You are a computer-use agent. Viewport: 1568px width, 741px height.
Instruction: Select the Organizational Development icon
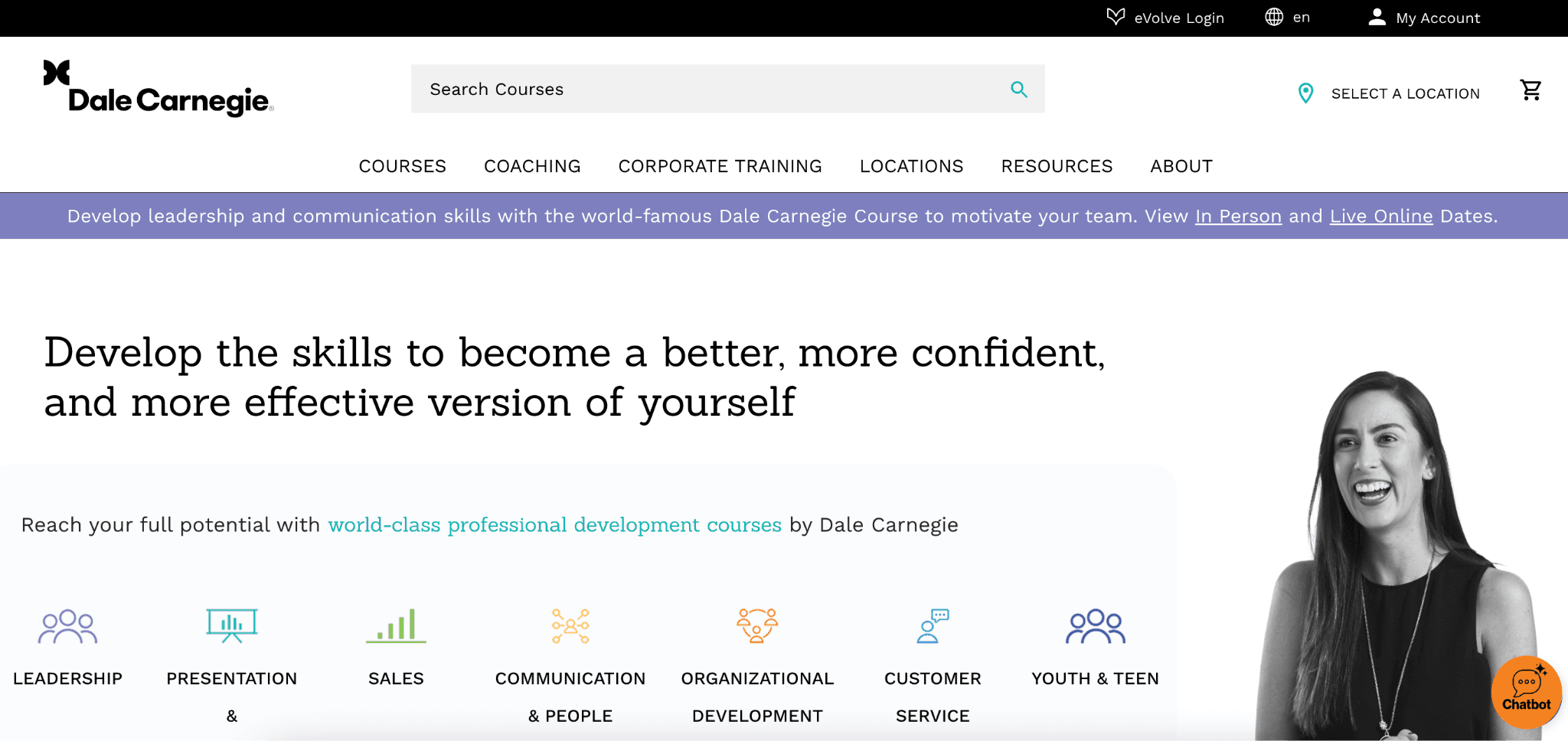point(757,624)
